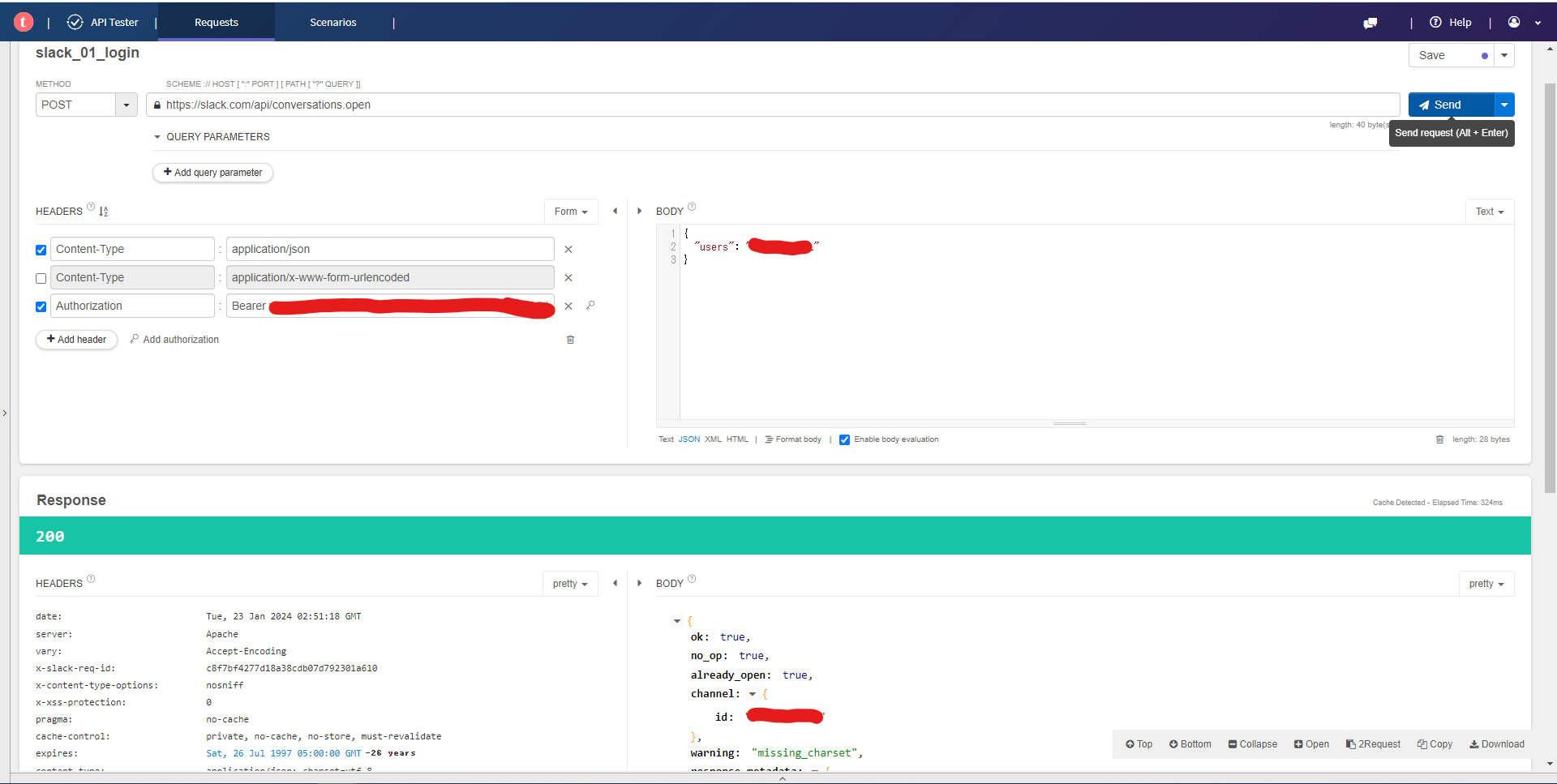The width and height of the screenshot is (1557, 784).
Task: Sort headers using the sort icon
Action: tap(104, 212)
